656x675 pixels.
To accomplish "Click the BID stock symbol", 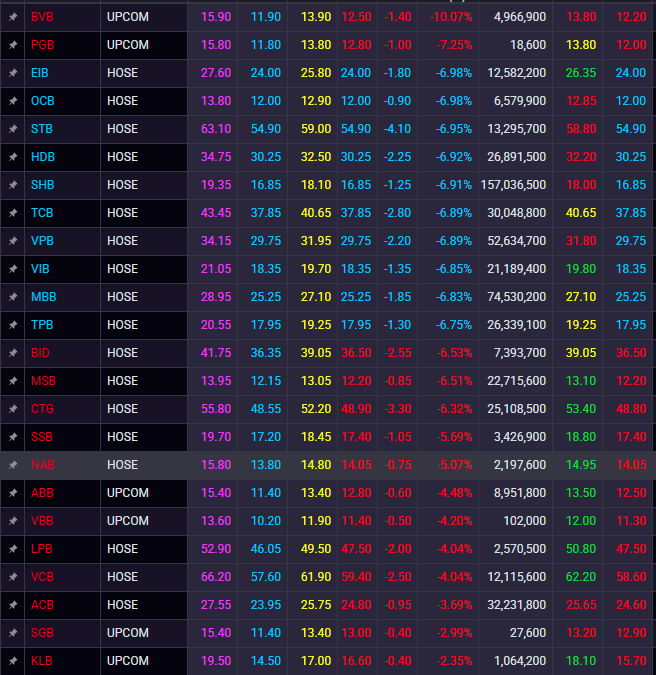I will pos(41,353).
